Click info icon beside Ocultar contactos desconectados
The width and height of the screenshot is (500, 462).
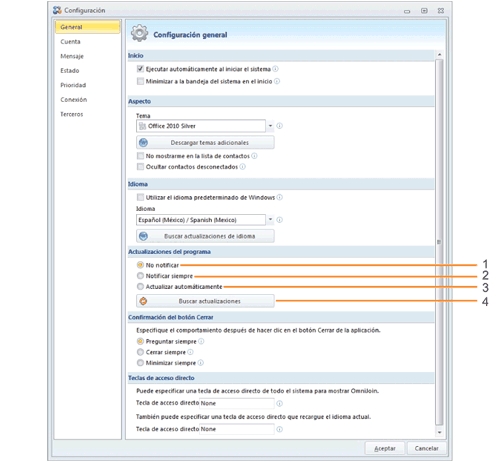pyautogui.click(x=243, y=167)
